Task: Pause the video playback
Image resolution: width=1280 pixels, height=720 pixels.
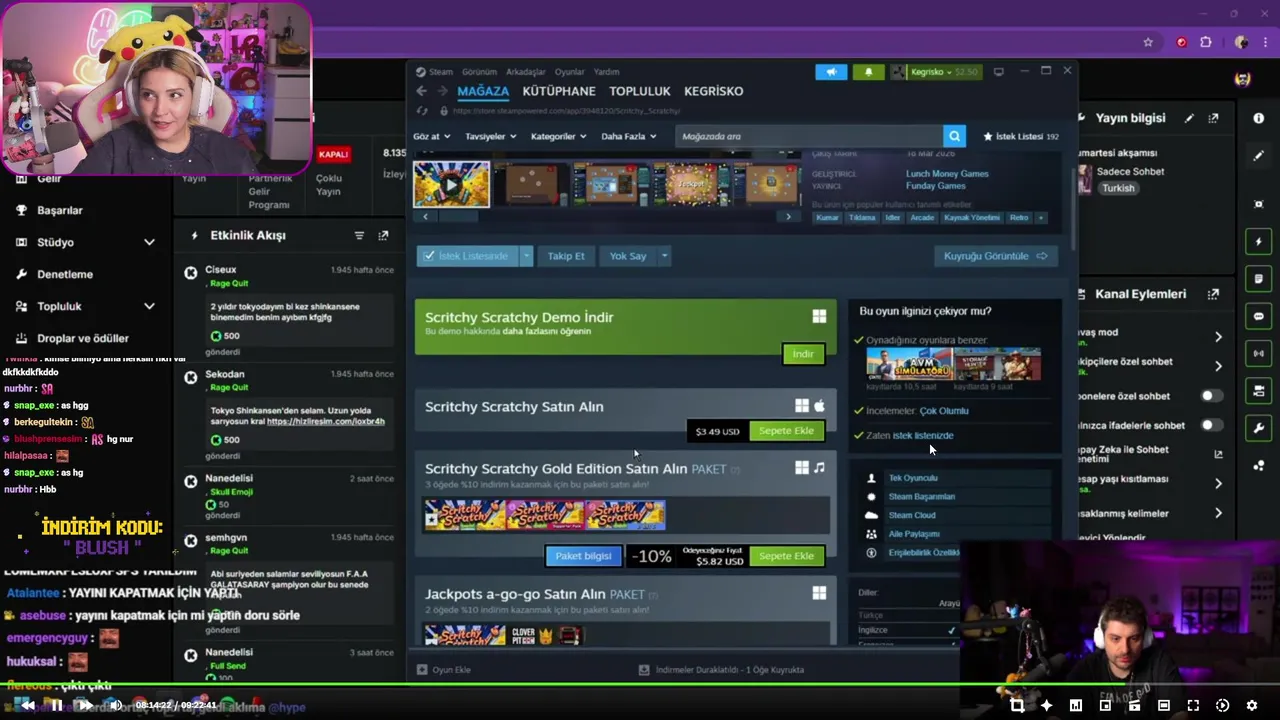Action: (56, 705)
